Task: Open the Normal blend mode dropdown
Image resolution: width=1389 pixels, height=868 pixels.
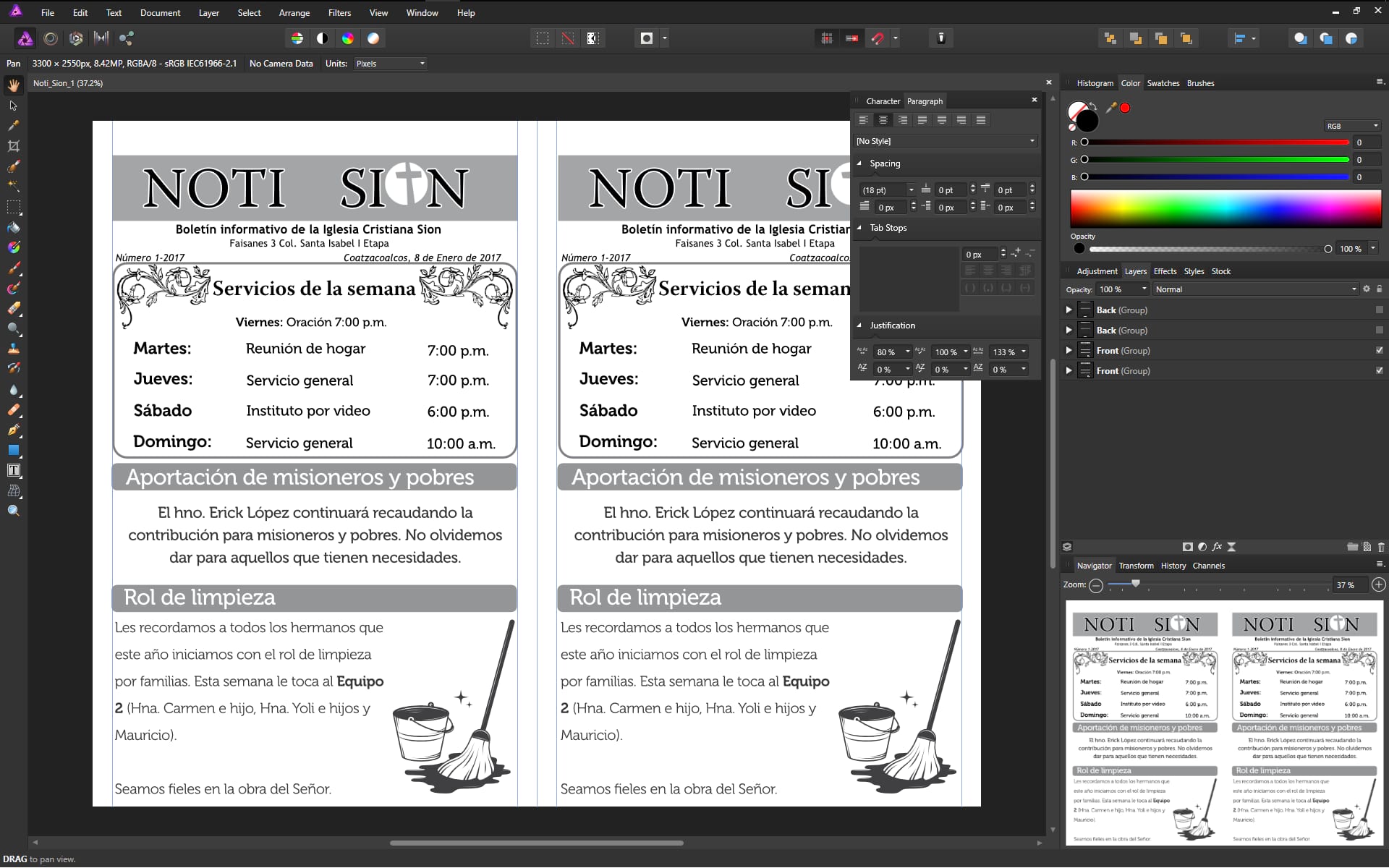Action: pos(1255,289)
